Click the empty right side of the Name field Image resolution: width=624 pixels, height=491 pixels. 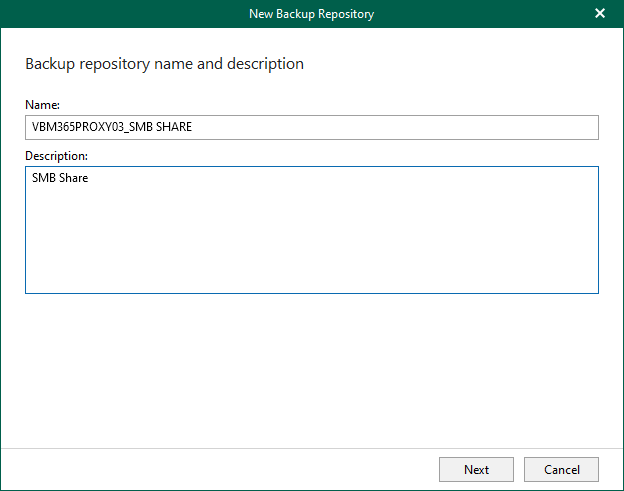point(450,127)
